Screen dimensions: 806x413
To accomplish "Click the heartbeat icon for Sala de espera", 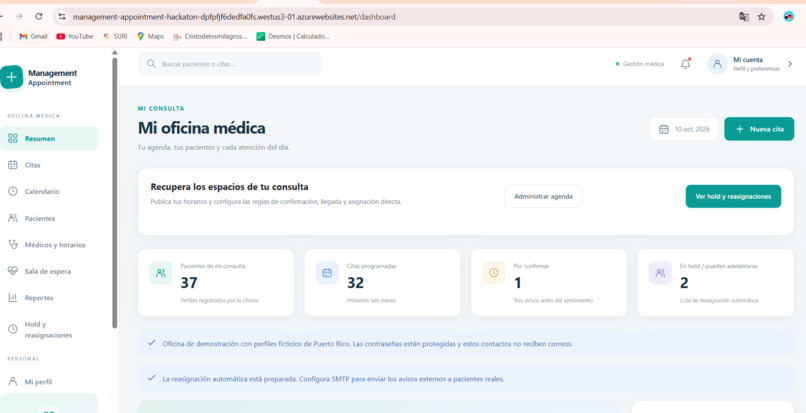I will pyautogui.click(x=13, y=271).
